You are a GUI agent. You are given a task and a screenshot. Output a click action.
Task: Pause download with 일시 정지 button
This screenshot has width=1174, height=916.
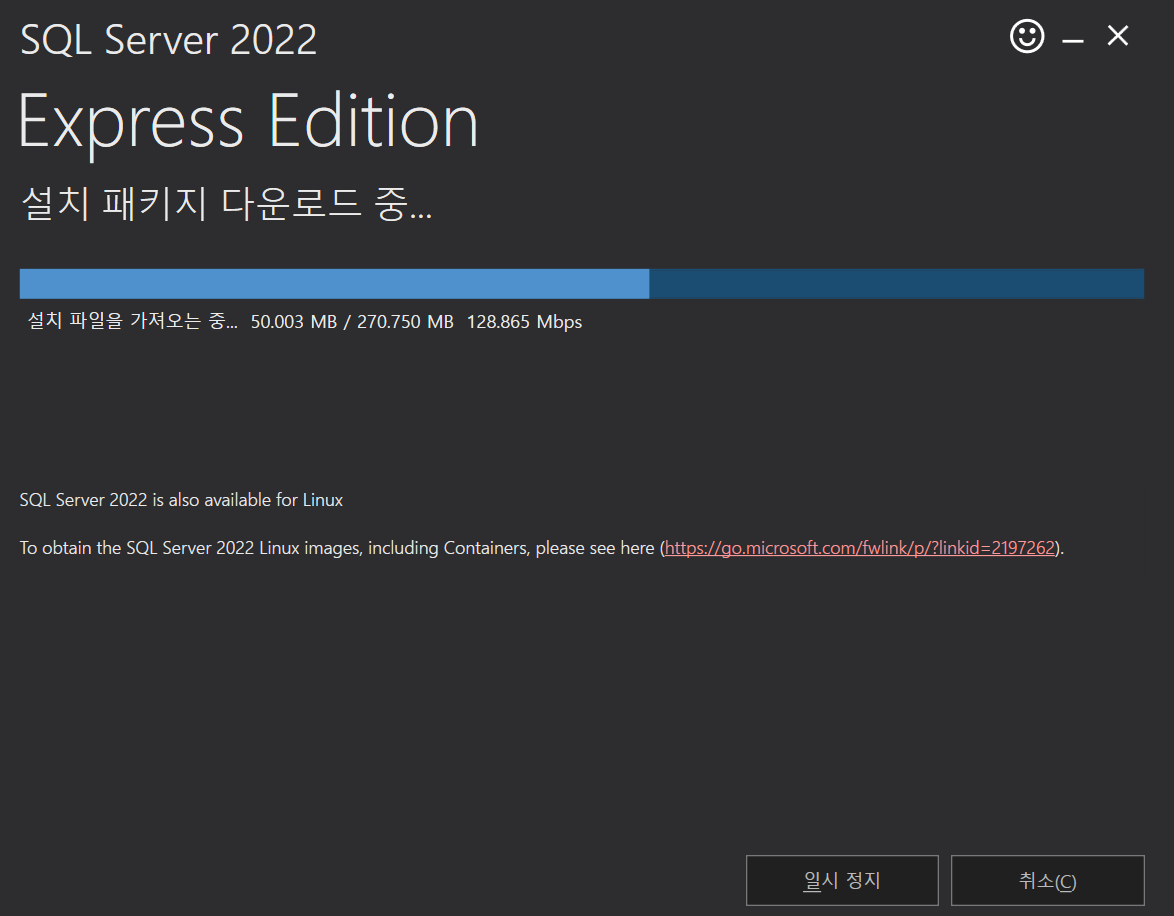click(842, 880)
